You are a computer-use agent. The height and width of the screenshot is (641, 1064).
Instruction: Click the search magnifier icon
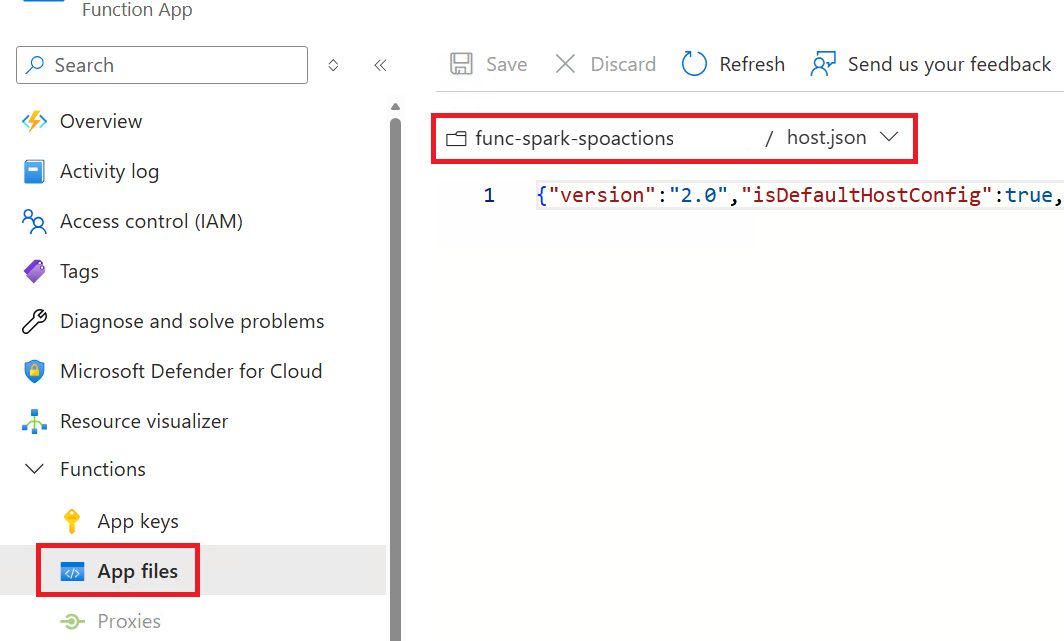pos(34,65)
